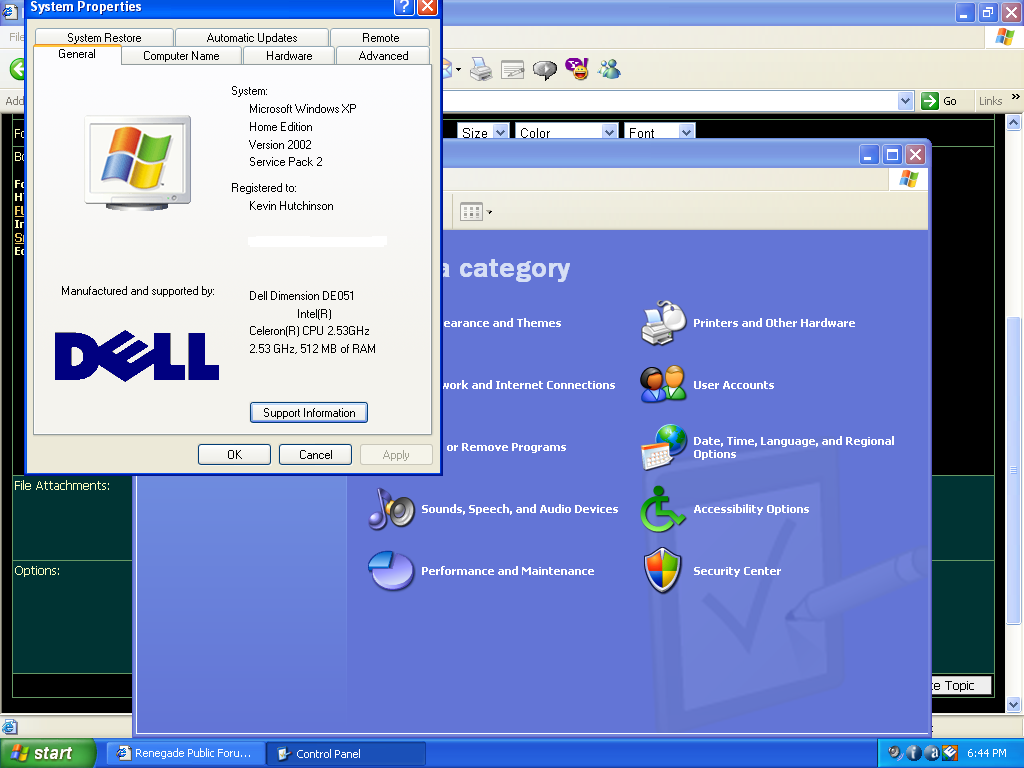Click Sounds, Speech, and Audio Devices icon

pyautogui.click(x=390, y=509)
